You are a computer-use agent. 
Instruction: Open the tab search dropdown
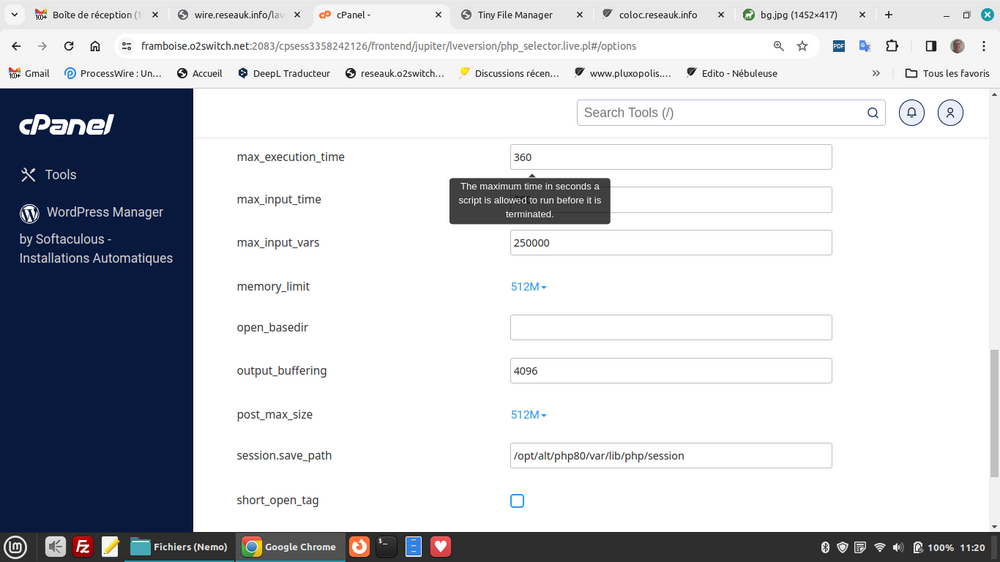14,15
